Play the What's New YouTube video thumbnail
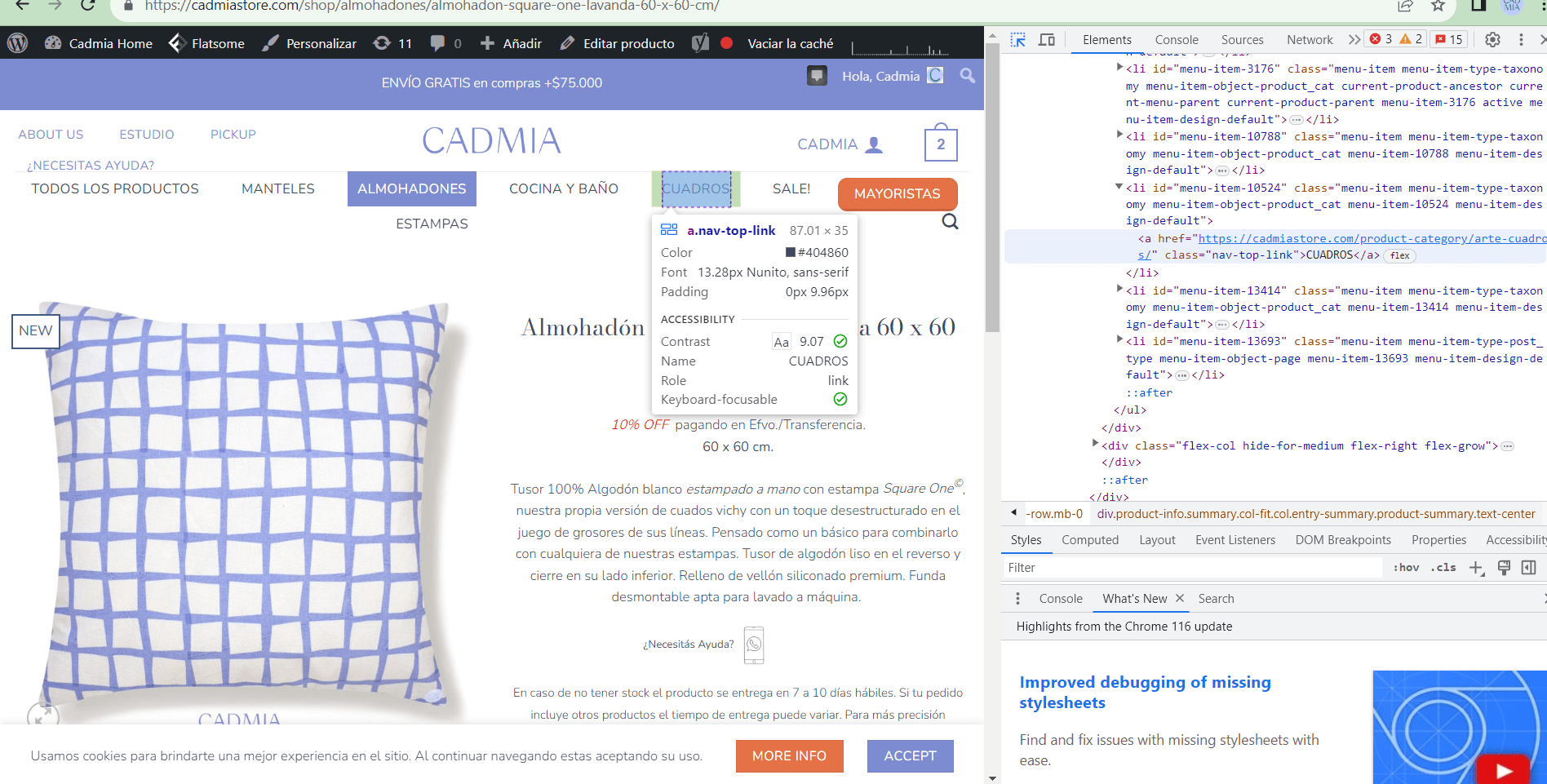This screenshot has width=1547, height=784. point(1504,770)
